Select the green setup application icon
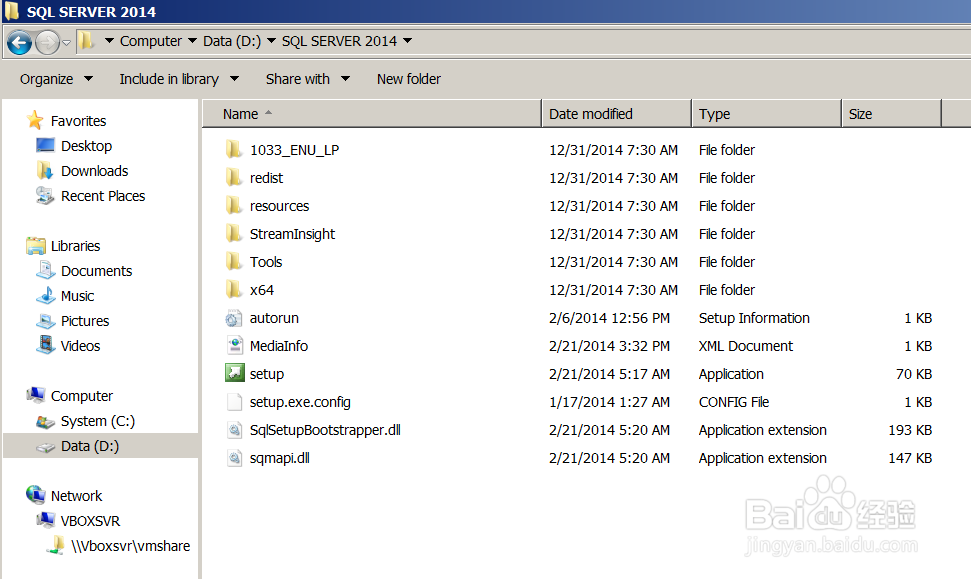Screen dimensions: 971x579 point(234,373)
